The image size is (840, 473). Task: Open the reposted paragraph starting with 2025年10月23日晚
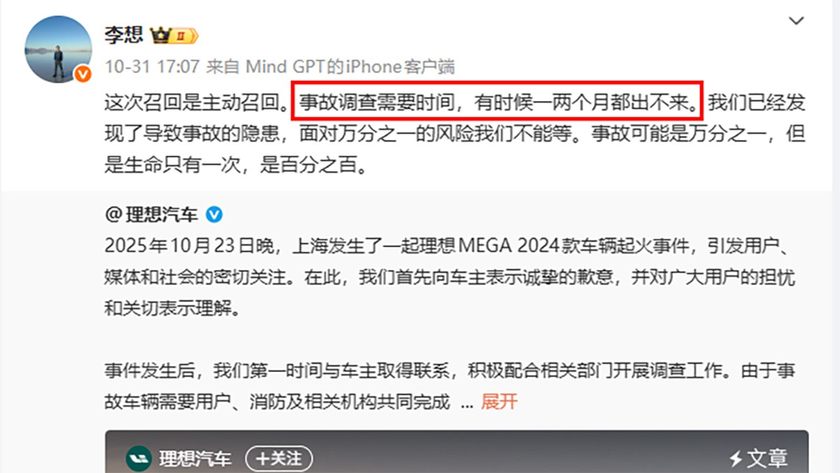click(x=449, y=277)
